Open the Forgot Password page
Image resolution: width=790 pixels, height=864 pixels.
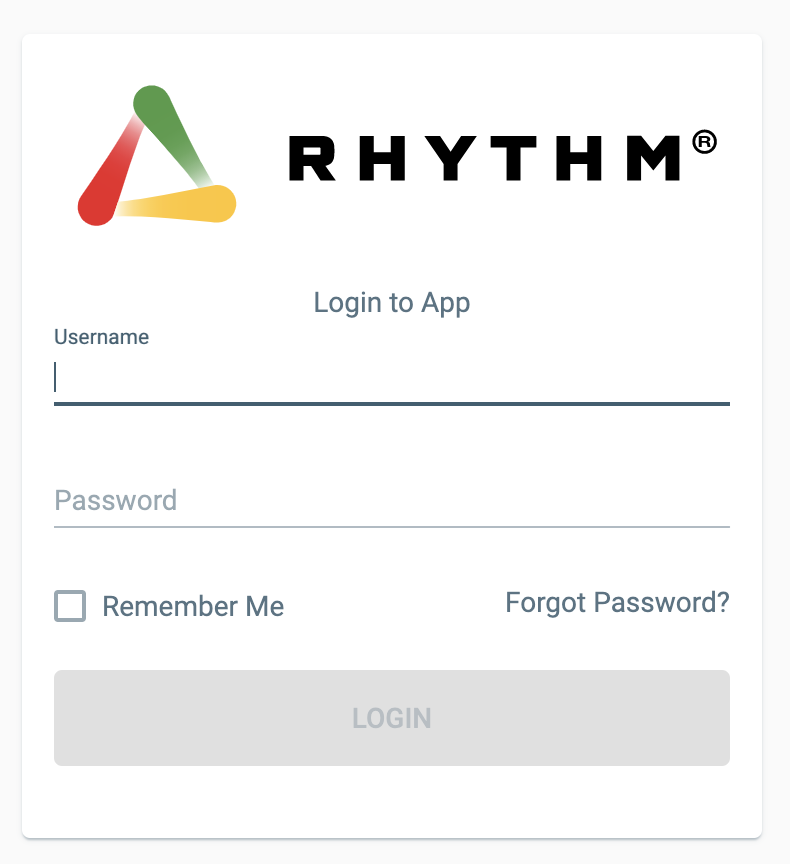pos(617,603)
